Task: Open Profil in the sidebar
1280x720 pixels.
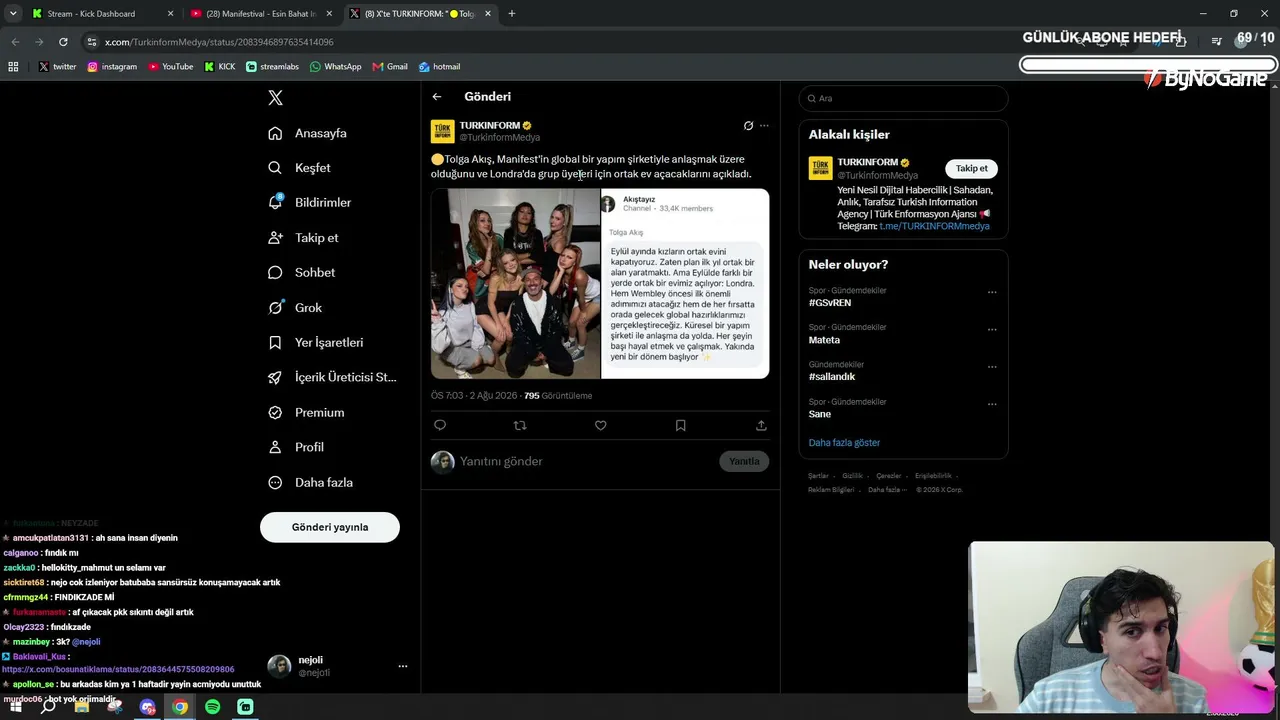Action: (x=297, y=447)
